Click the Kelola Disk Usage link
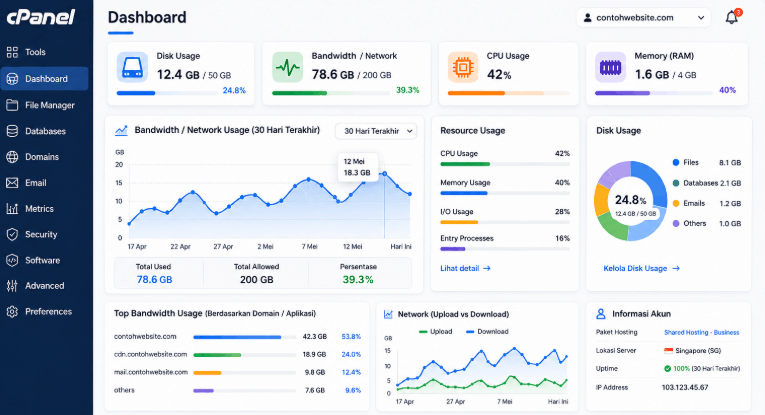The image size is (765, 415). click(x=641, y=268)
